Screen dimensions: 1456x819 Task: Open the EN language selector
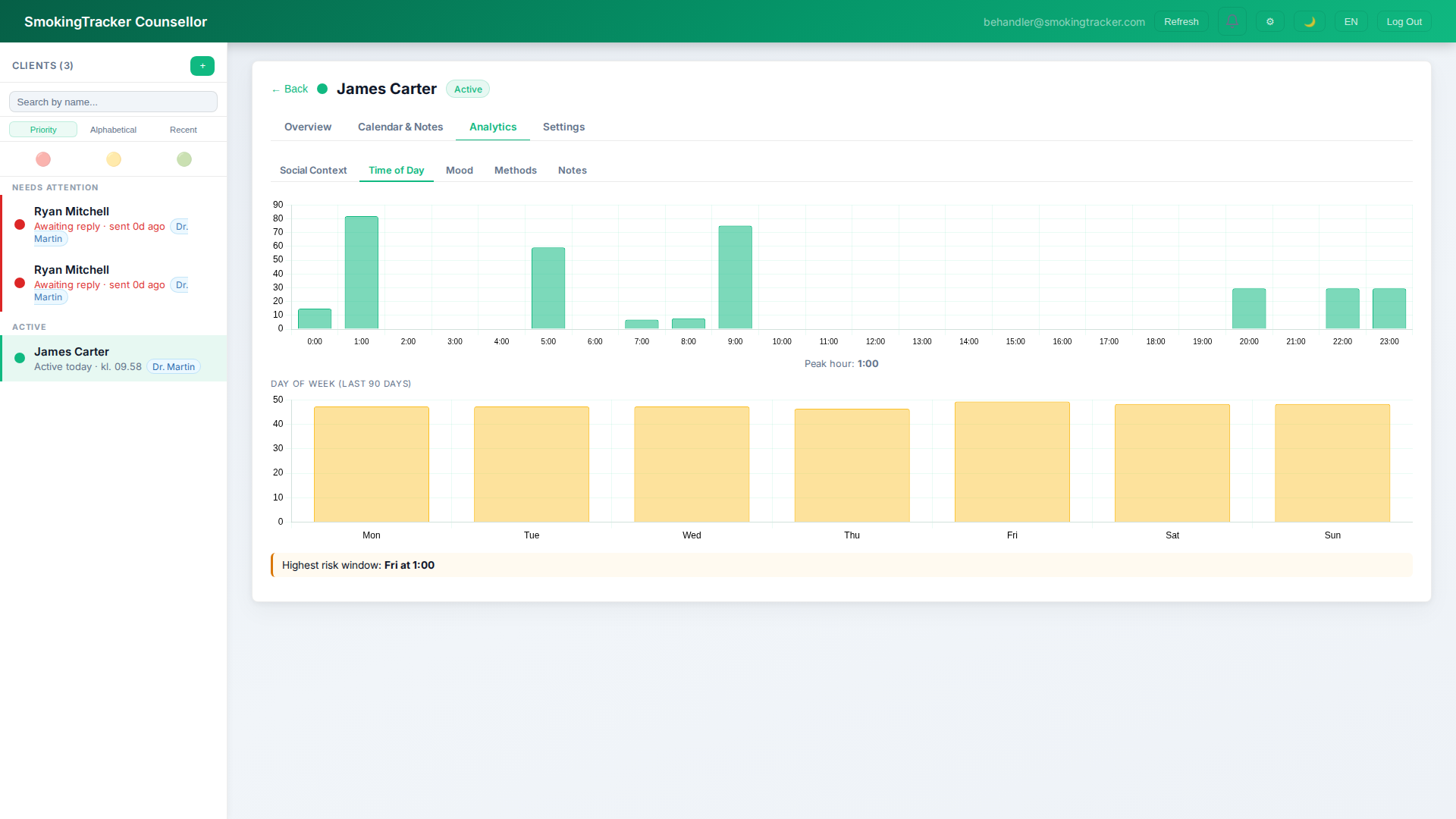coord(1351,21)
